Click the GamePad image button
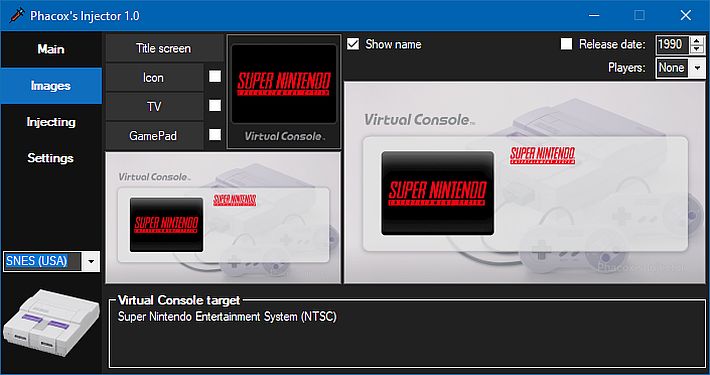 pos(154,136)
